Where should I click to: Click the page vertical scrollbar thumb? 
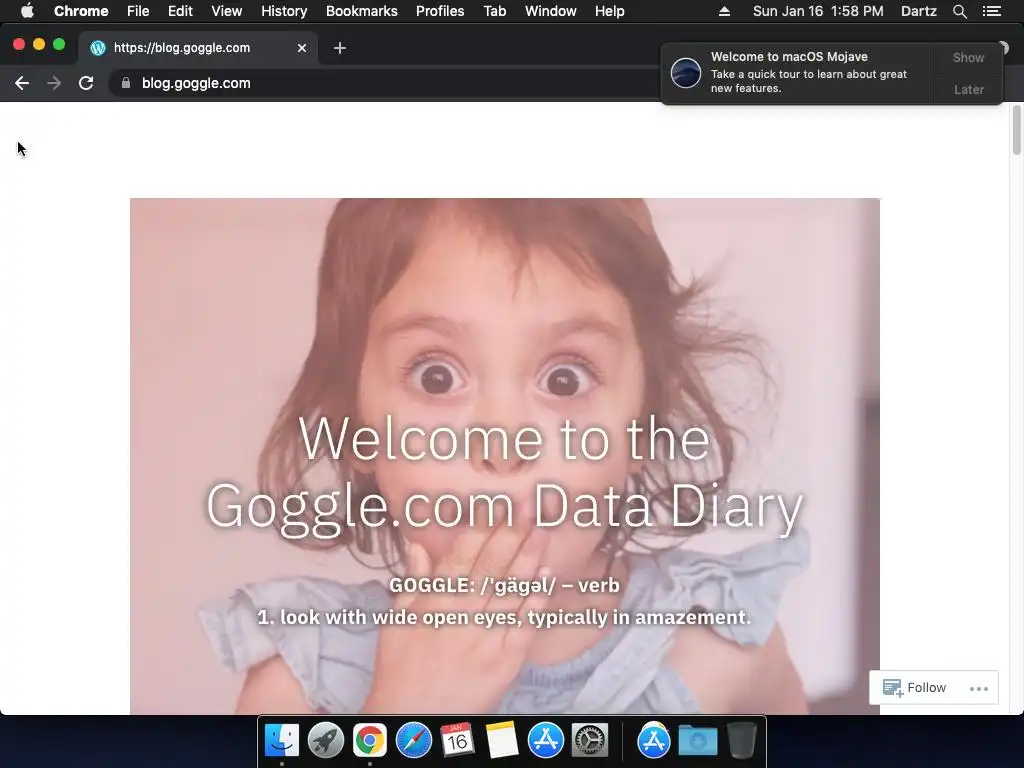1017,129
